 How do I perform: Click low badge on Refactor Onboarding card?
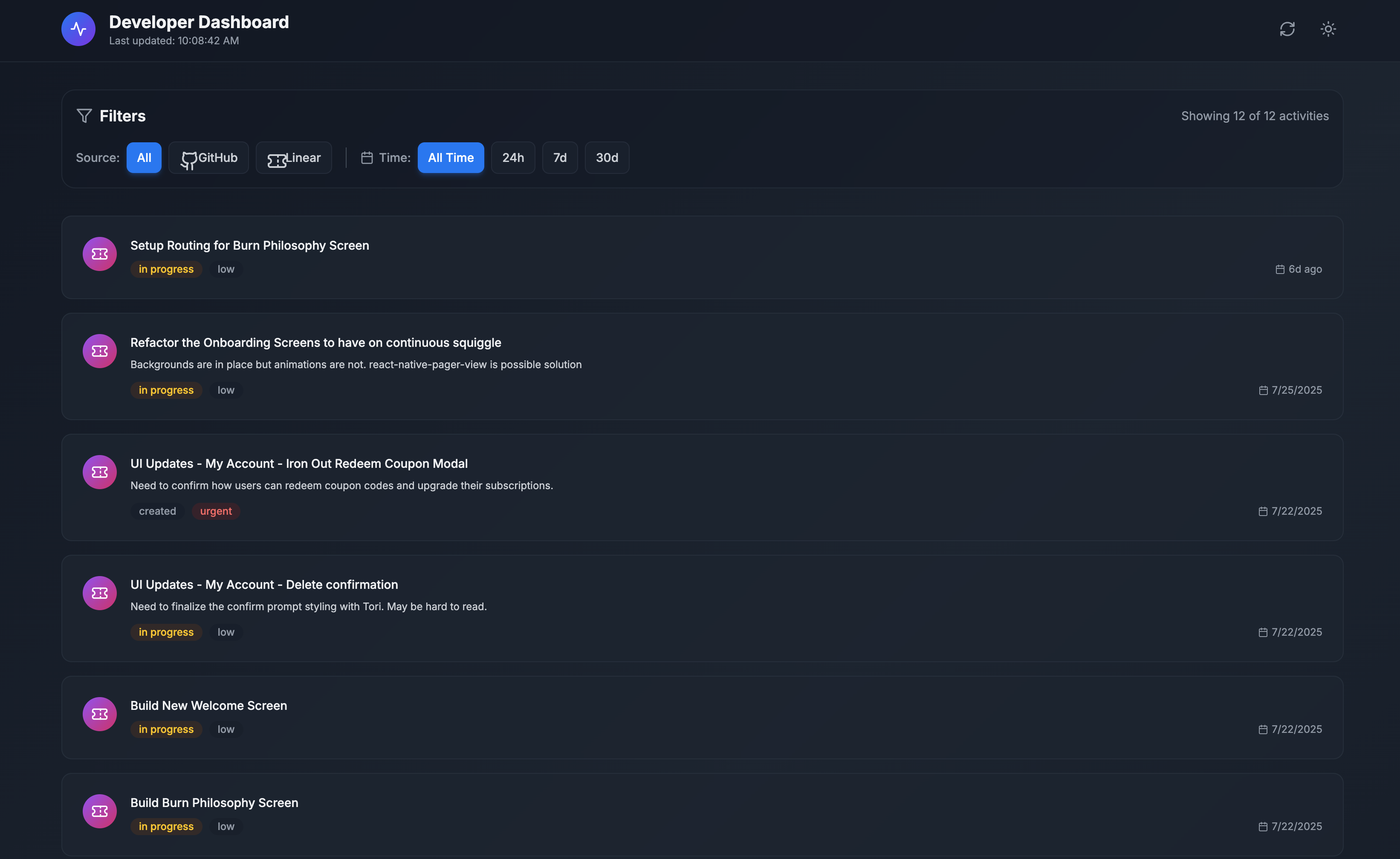coord(226,390)
